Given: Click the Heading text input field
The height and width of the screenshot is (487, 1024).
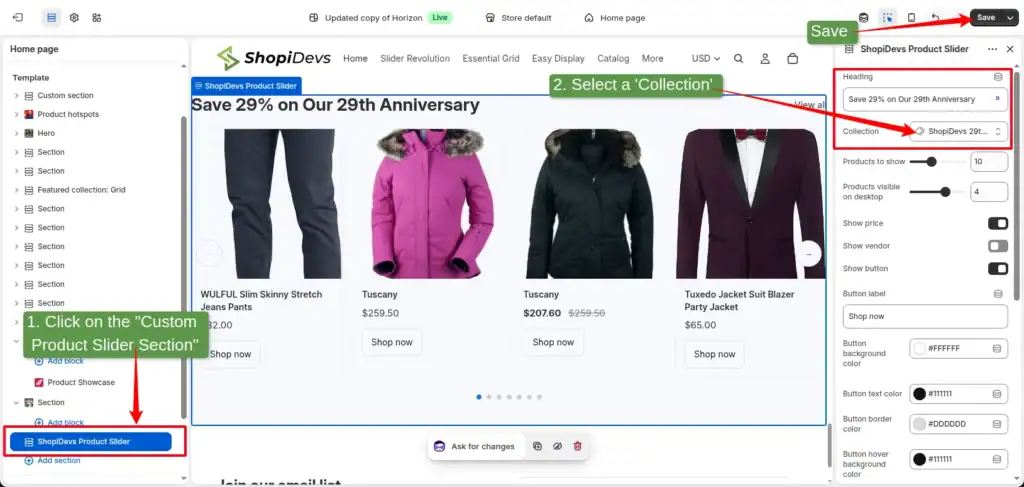Looking at the screenshot, I should [x=925, y=99].
